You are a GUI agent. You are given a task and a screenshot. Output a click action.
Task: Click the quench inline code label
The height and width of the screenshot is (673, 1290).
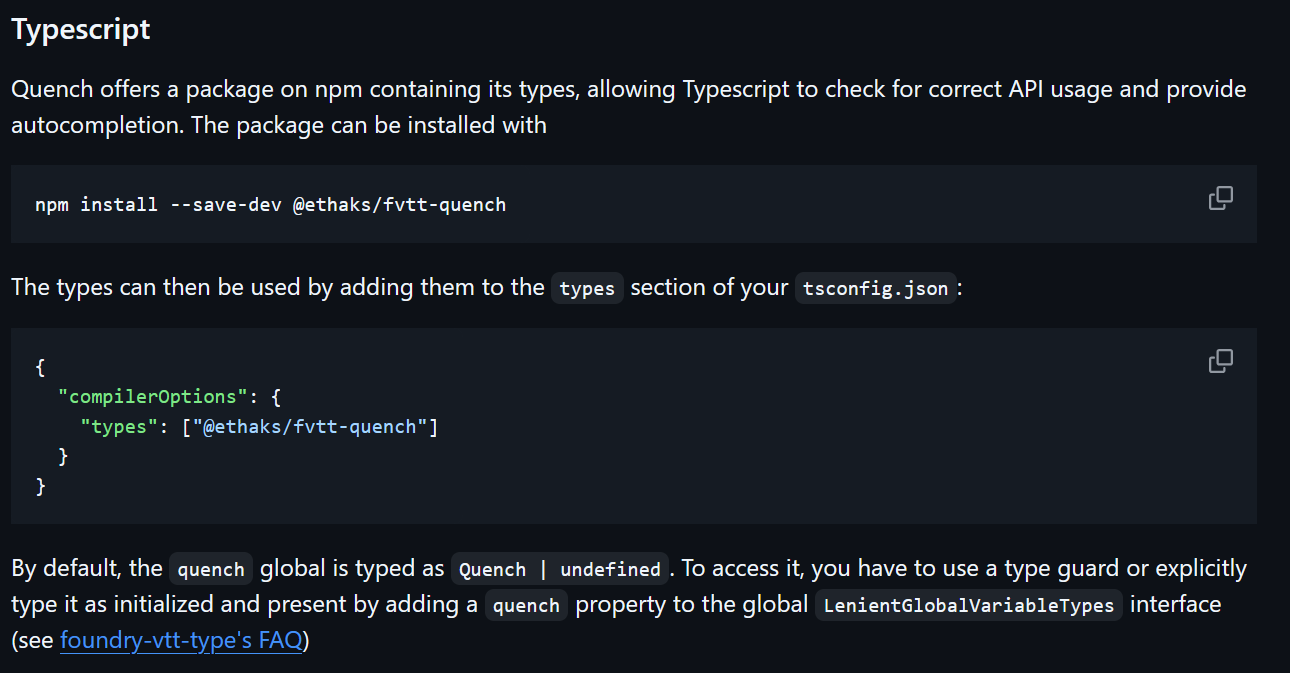coord(210,568)
